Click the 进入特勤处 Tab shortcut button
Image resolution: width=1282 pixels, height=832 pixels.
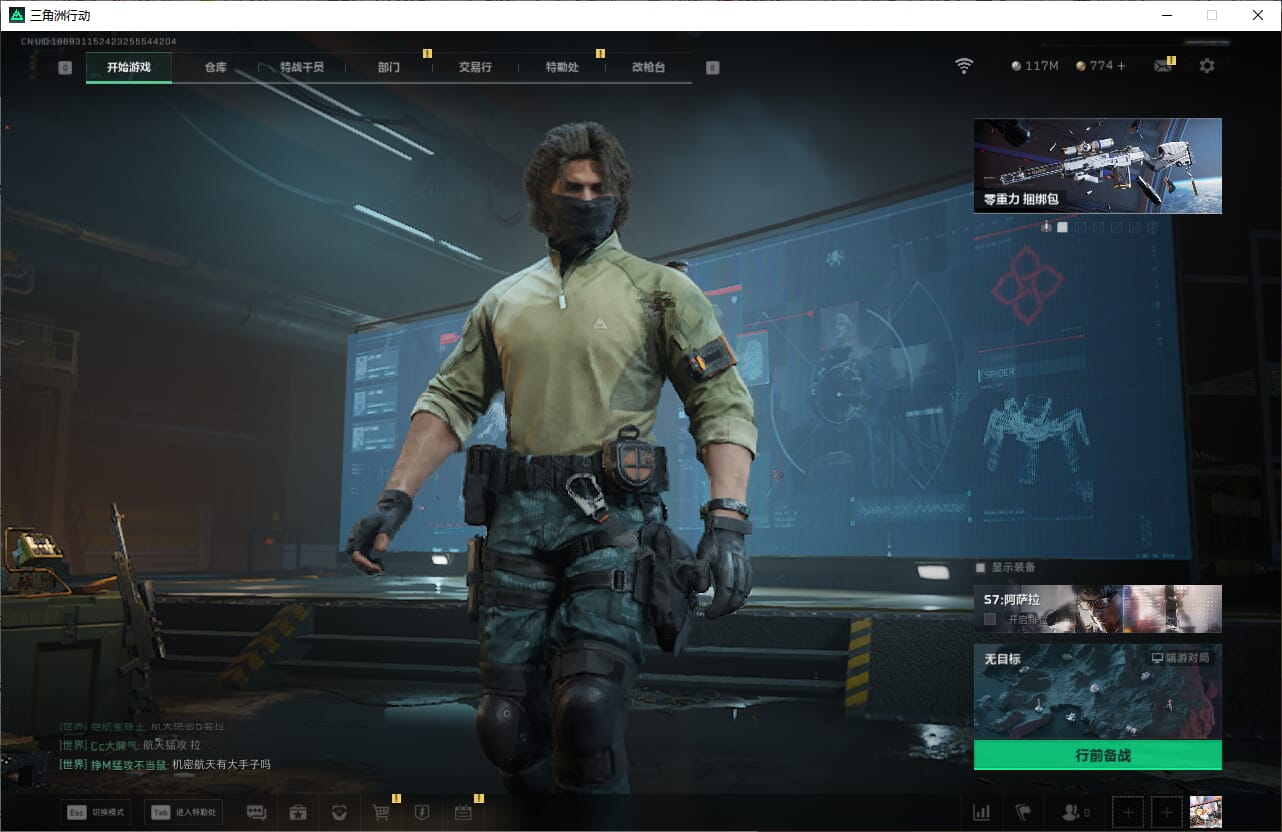183,812
